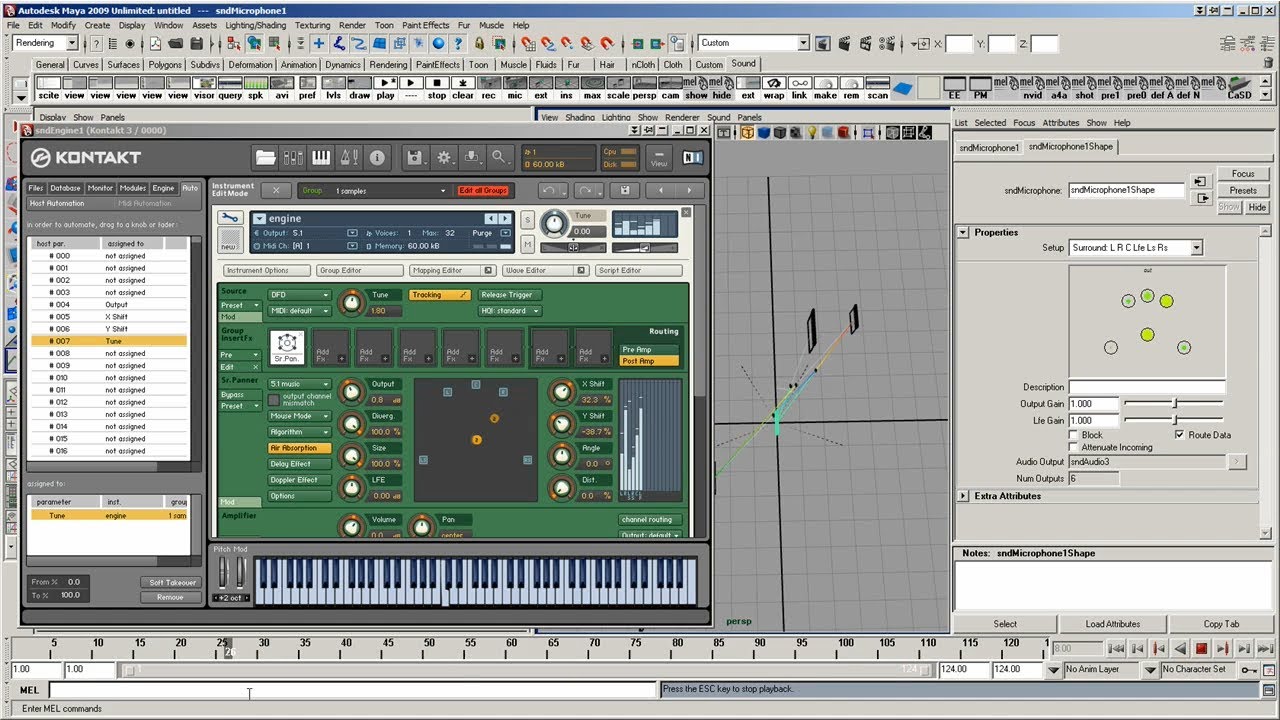Mute the engine instrument with M button
Viewport: 1280px width, 720px height.
click(528, 244)
